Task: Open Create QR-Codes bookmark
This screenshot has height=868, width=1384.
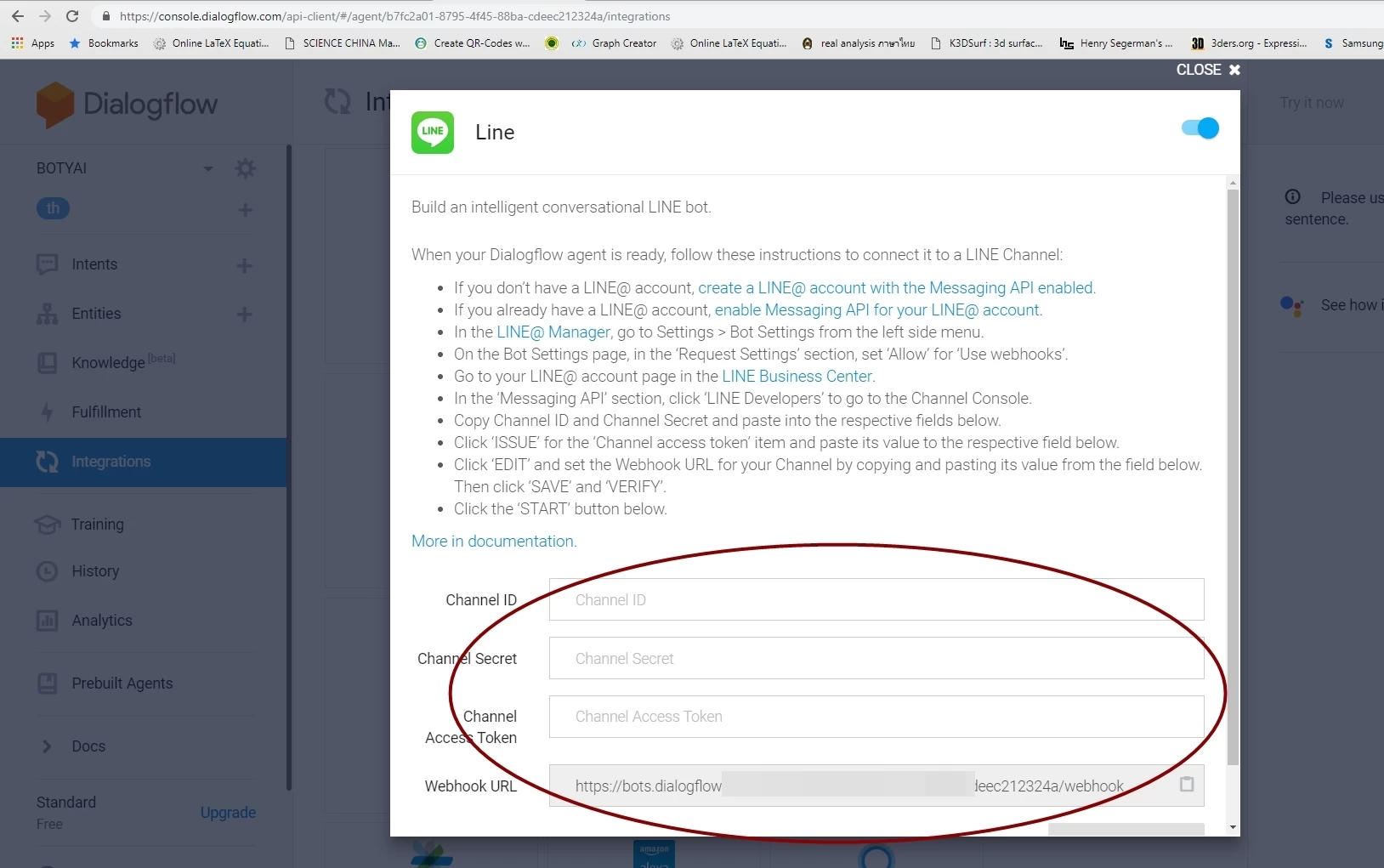Action: pyautogui.click(x=473, y=43)
